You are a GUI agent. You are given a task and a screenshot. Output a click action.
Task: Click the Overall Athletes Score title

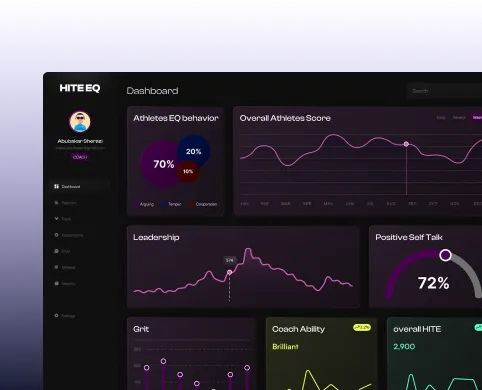point(285,118)
